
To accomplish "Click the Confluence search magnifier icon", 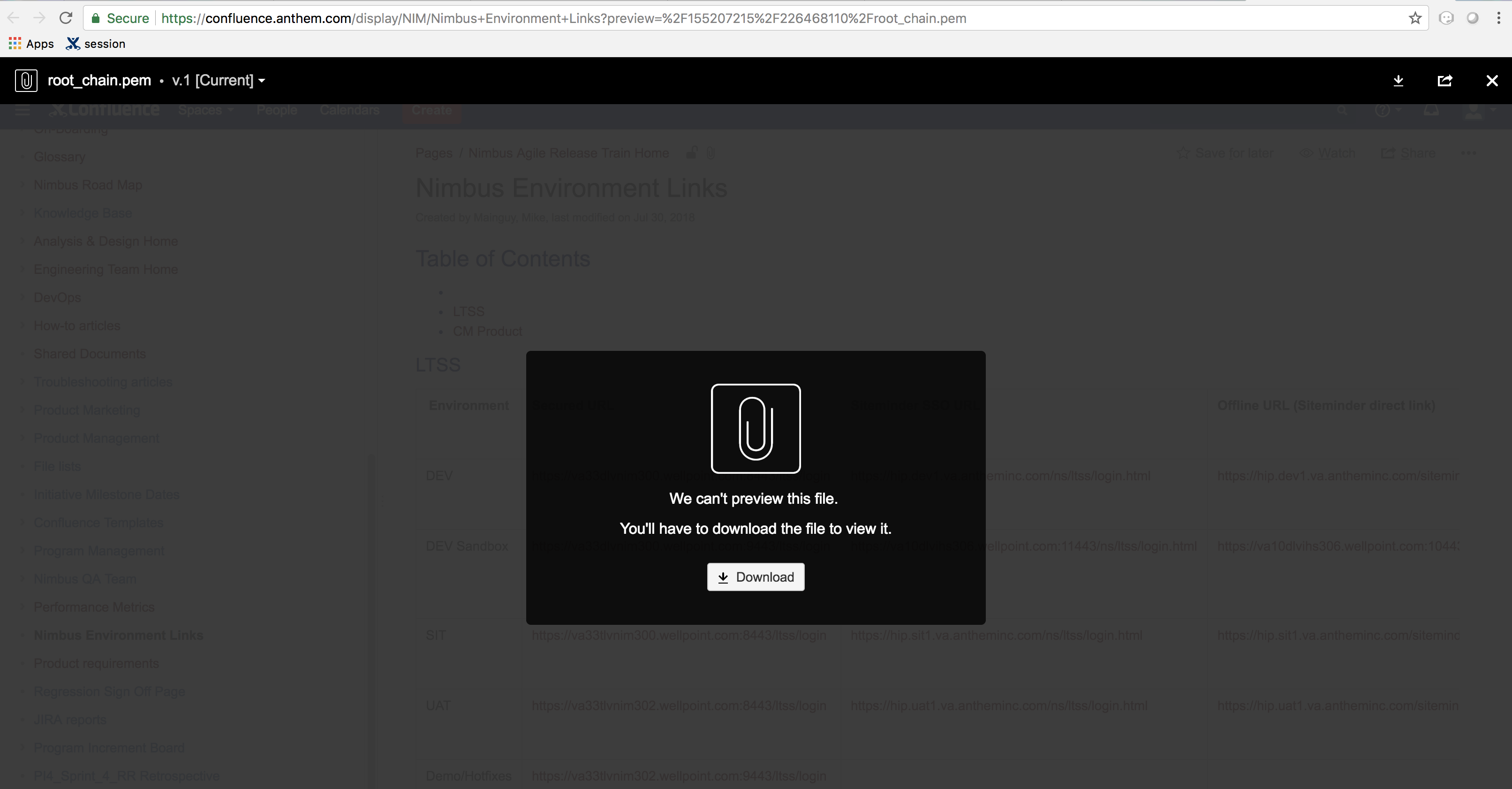I will 1342,110.
